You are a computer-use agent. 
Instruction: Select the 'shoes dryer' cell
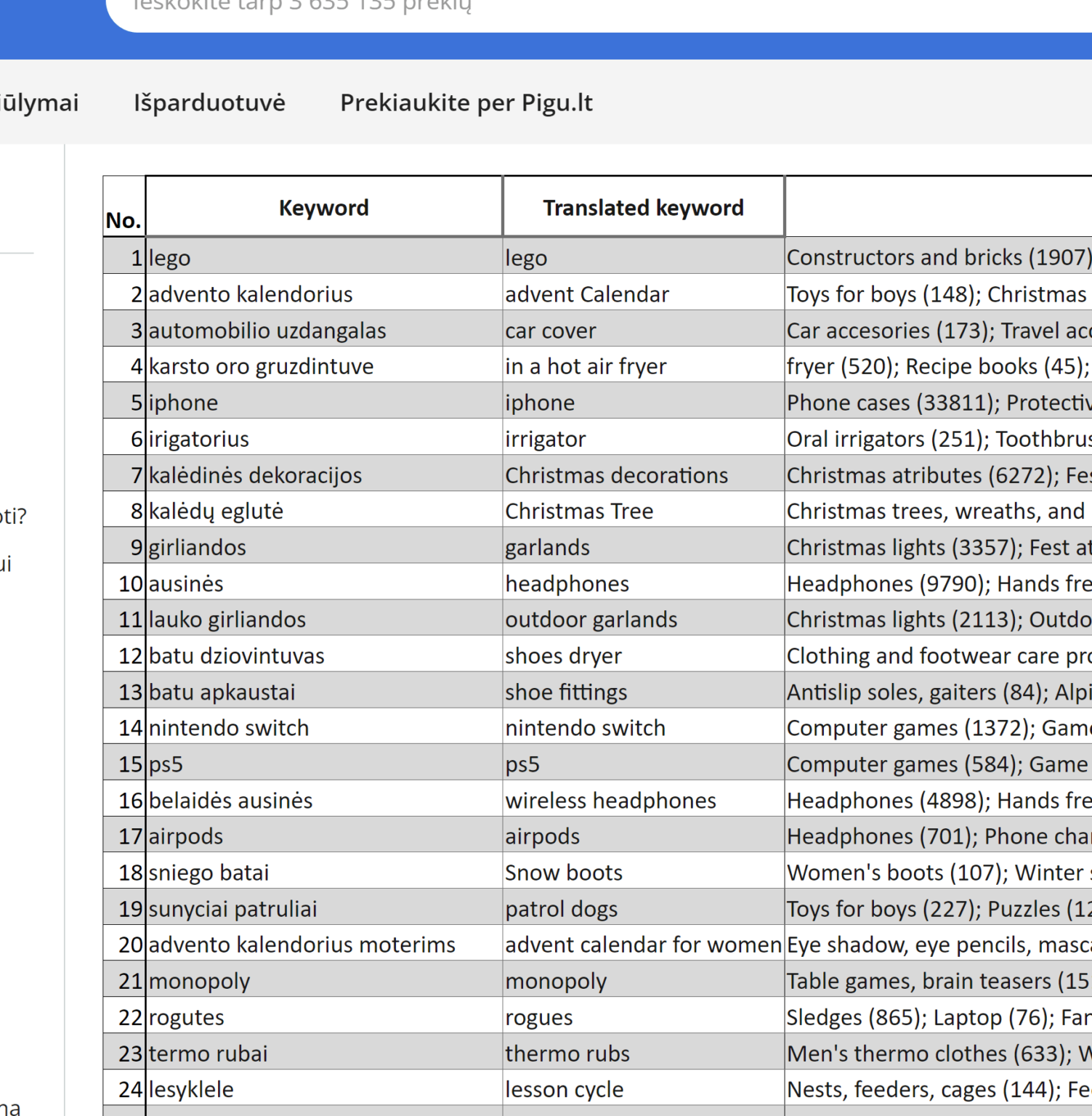click(643, 654)
